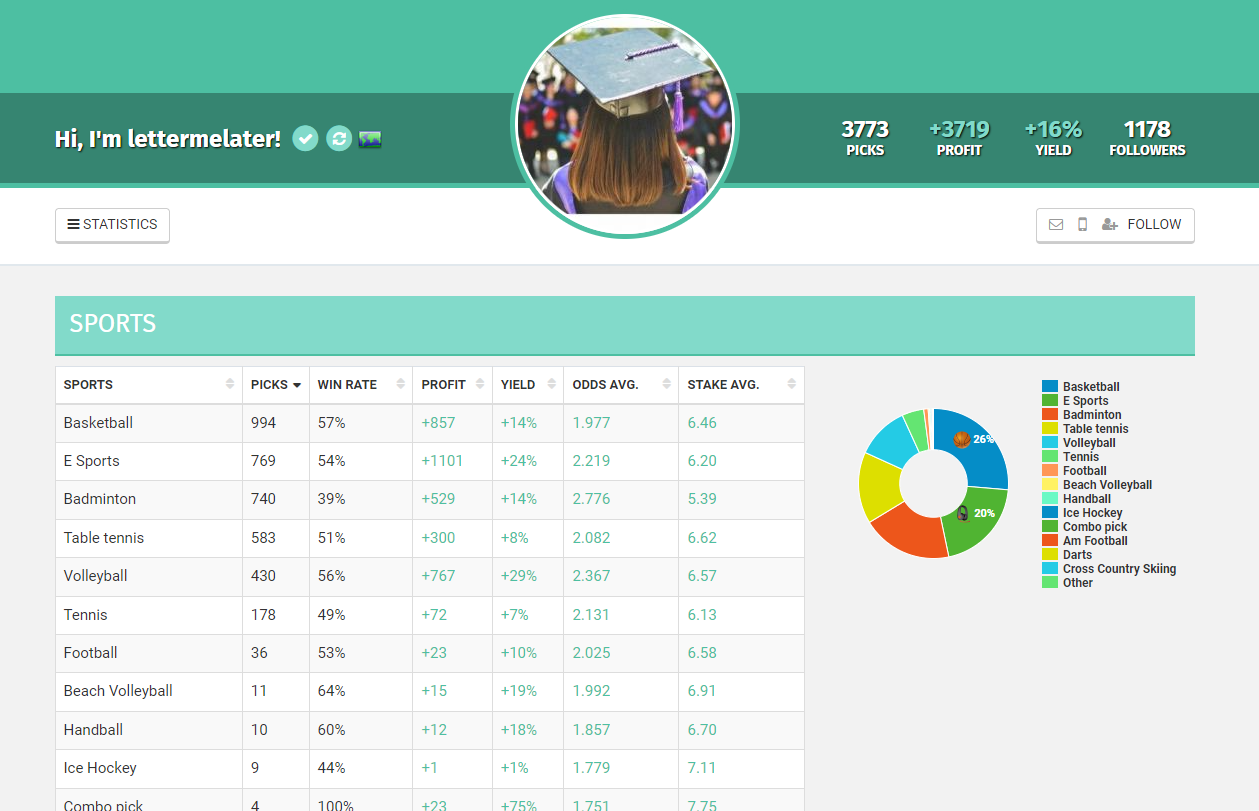Click the yellow Table tennis donut segment

click(x=880, y=486)
